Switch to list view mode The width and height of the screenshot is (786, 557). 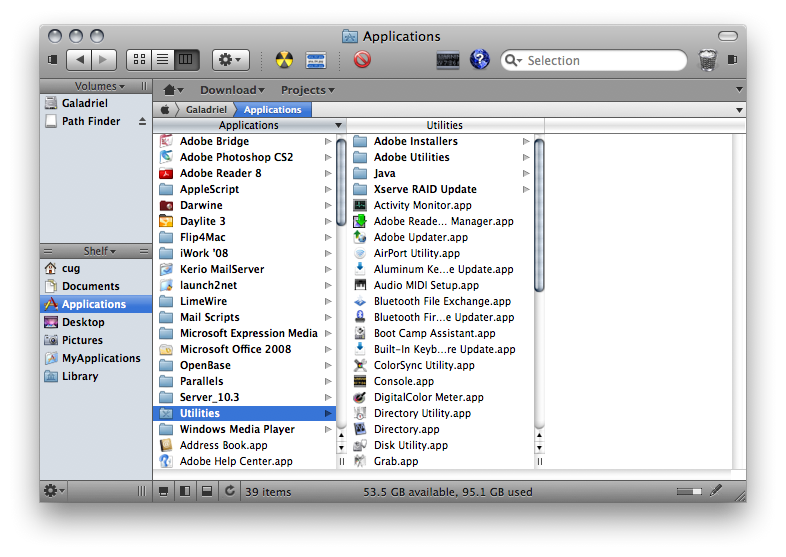(x=163, y=60)
